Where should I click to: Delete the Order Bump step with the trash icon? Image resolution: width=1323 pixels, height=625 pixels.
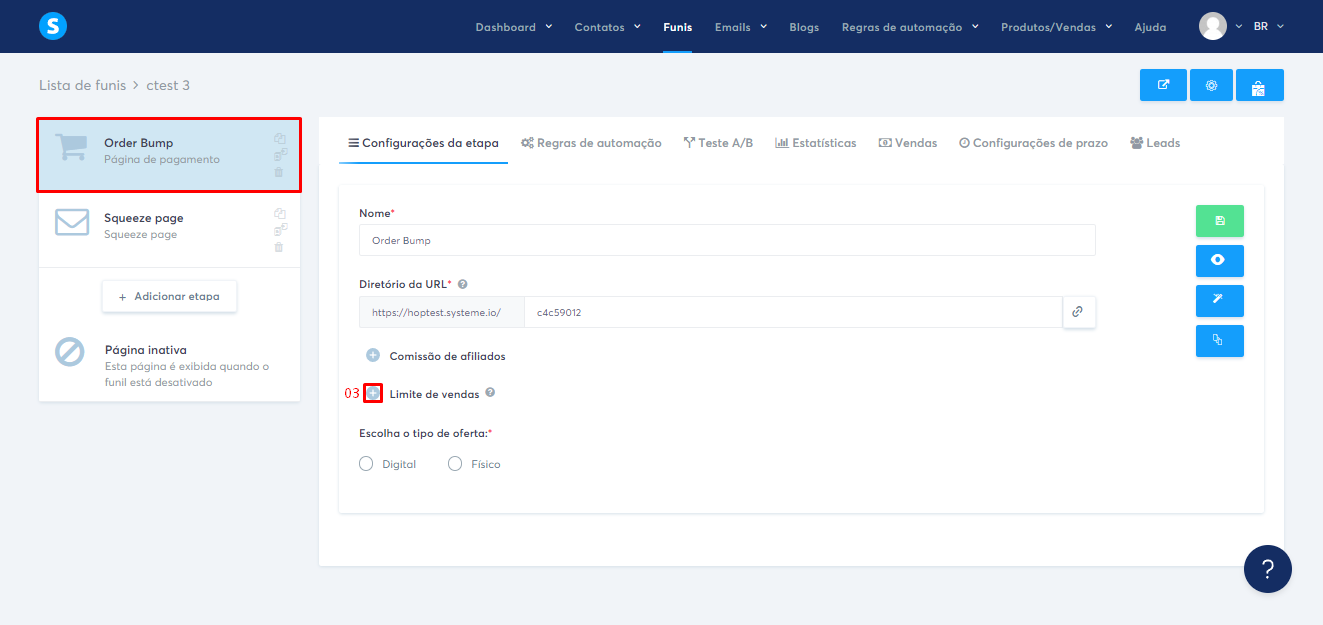280,172
